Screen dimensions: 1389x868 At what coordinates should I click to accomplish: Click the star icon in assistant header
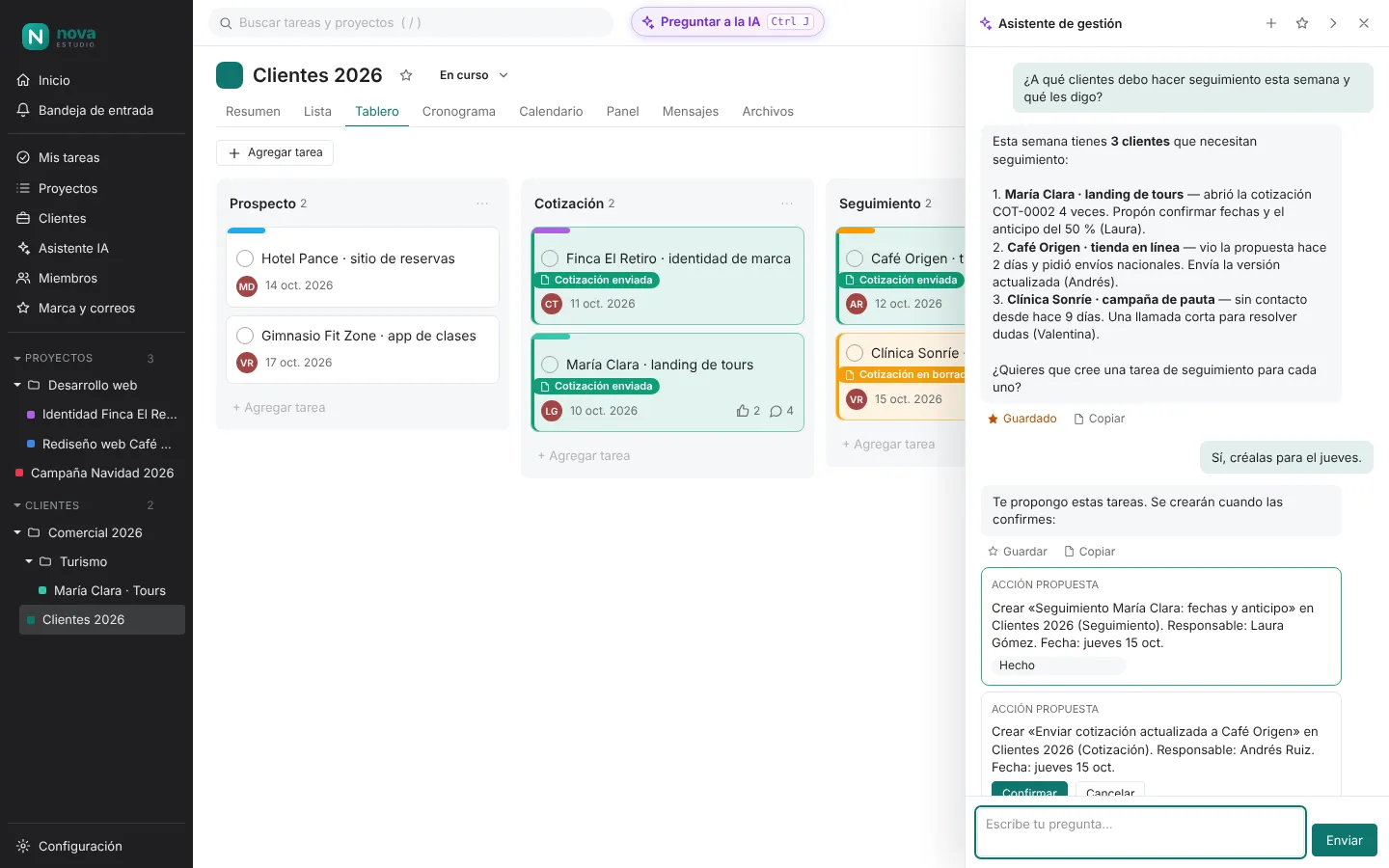coord(1302,23)
